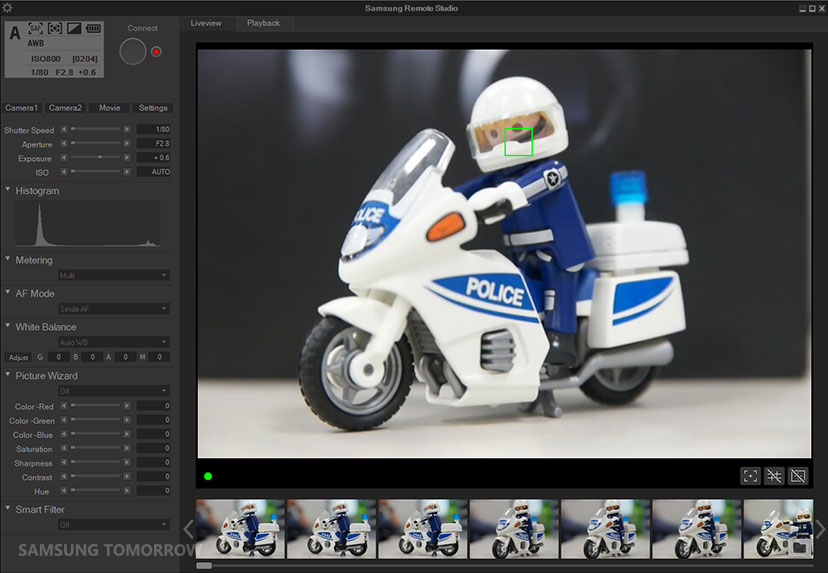828x573 pixels.
Task: Toggle the grid overlay icon
Action: (x=774, y=476)
